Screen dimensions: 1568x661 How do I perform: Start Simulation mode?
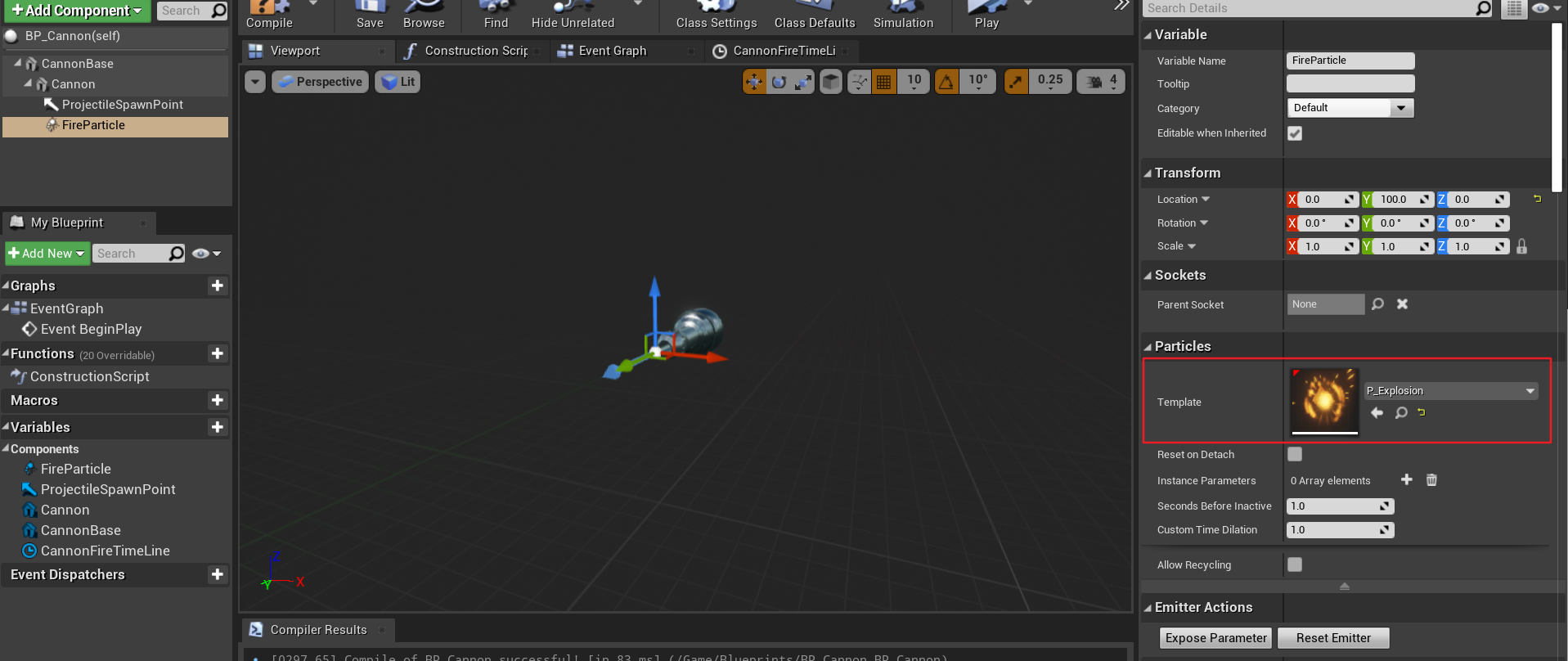pyautogui.click(x=903, y=16)
